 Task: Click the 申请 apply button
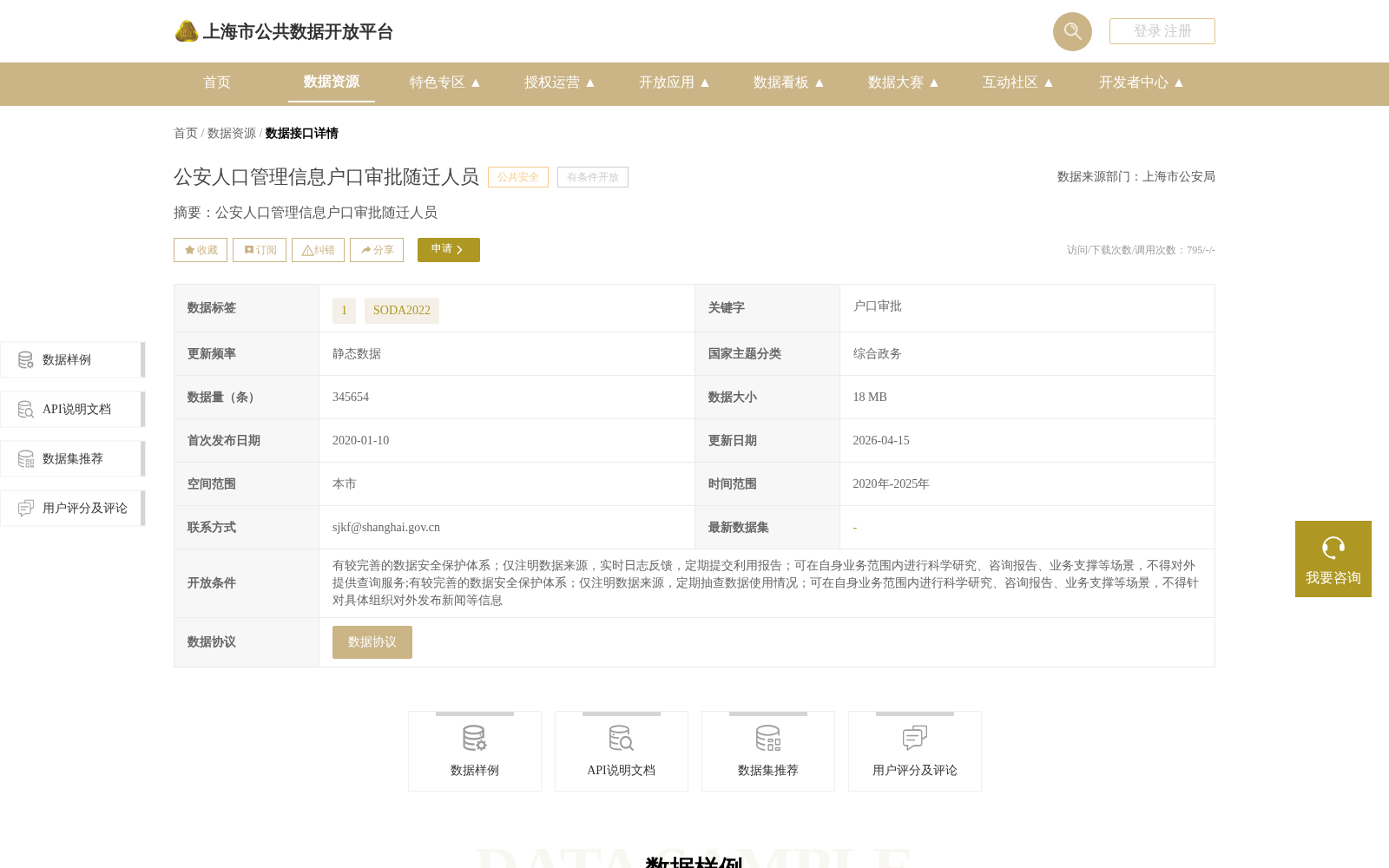[x=449, y=250]
